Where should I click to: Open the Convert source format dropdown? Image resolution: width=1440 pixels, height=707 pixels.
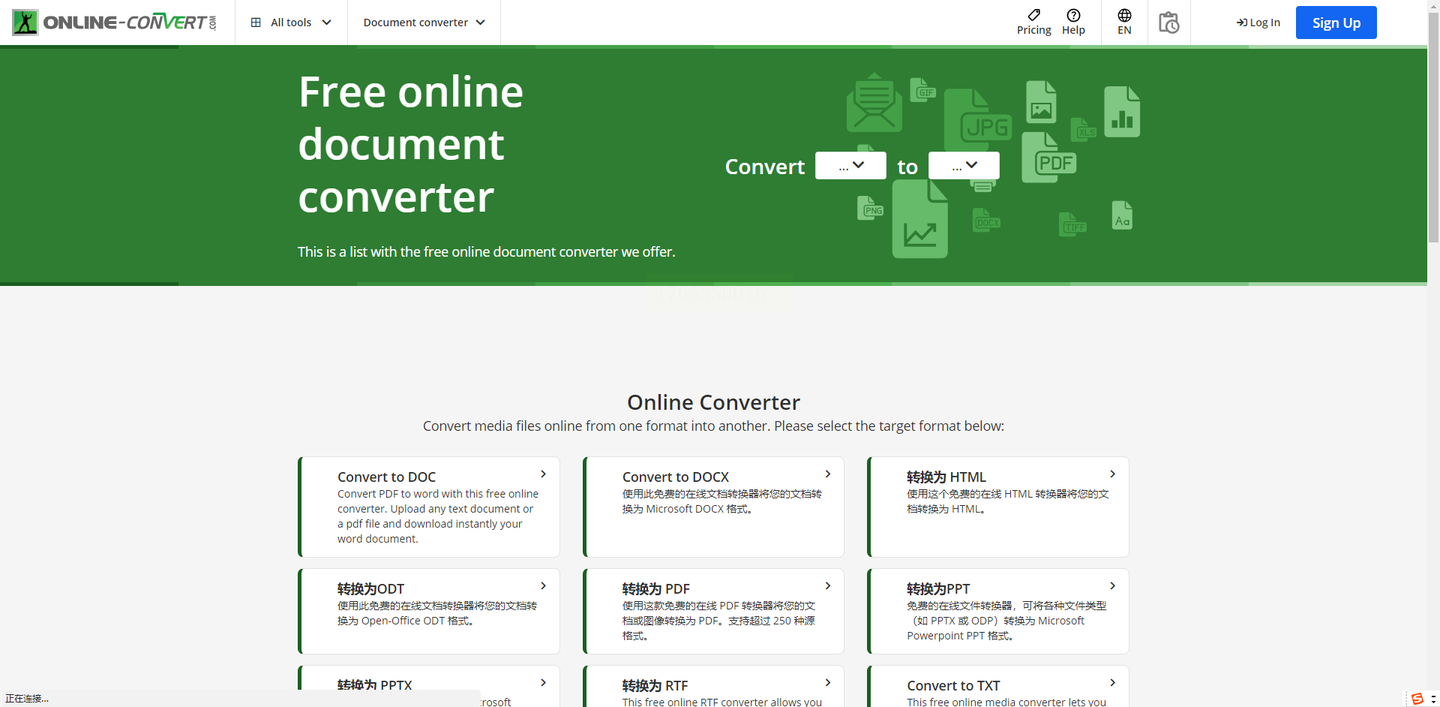tap(850, 165)
